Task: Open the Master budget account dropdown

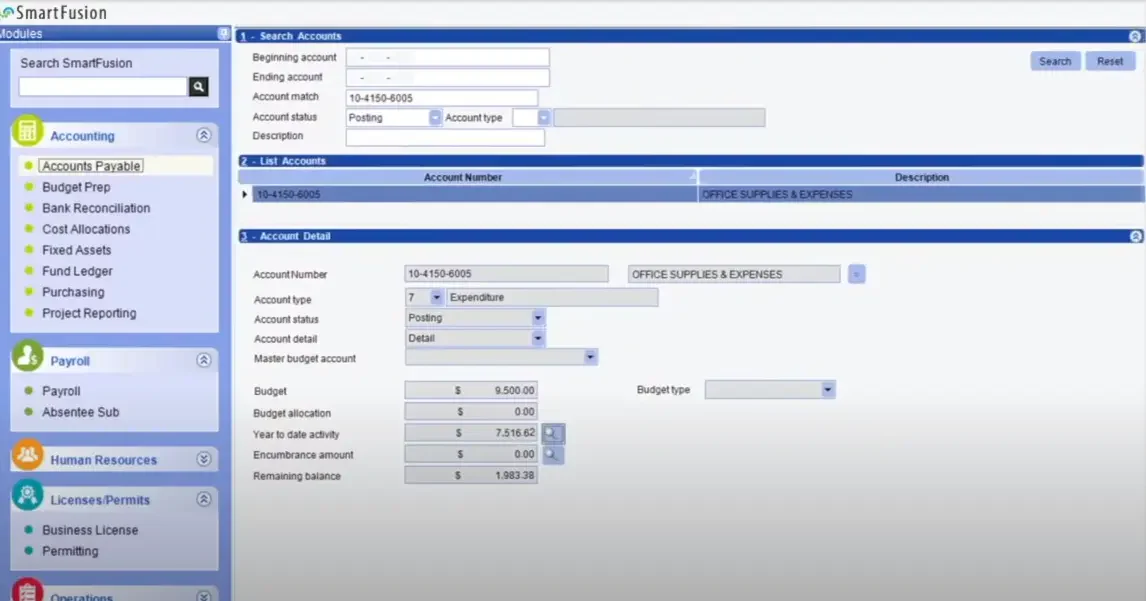Action: pos(591,357)
